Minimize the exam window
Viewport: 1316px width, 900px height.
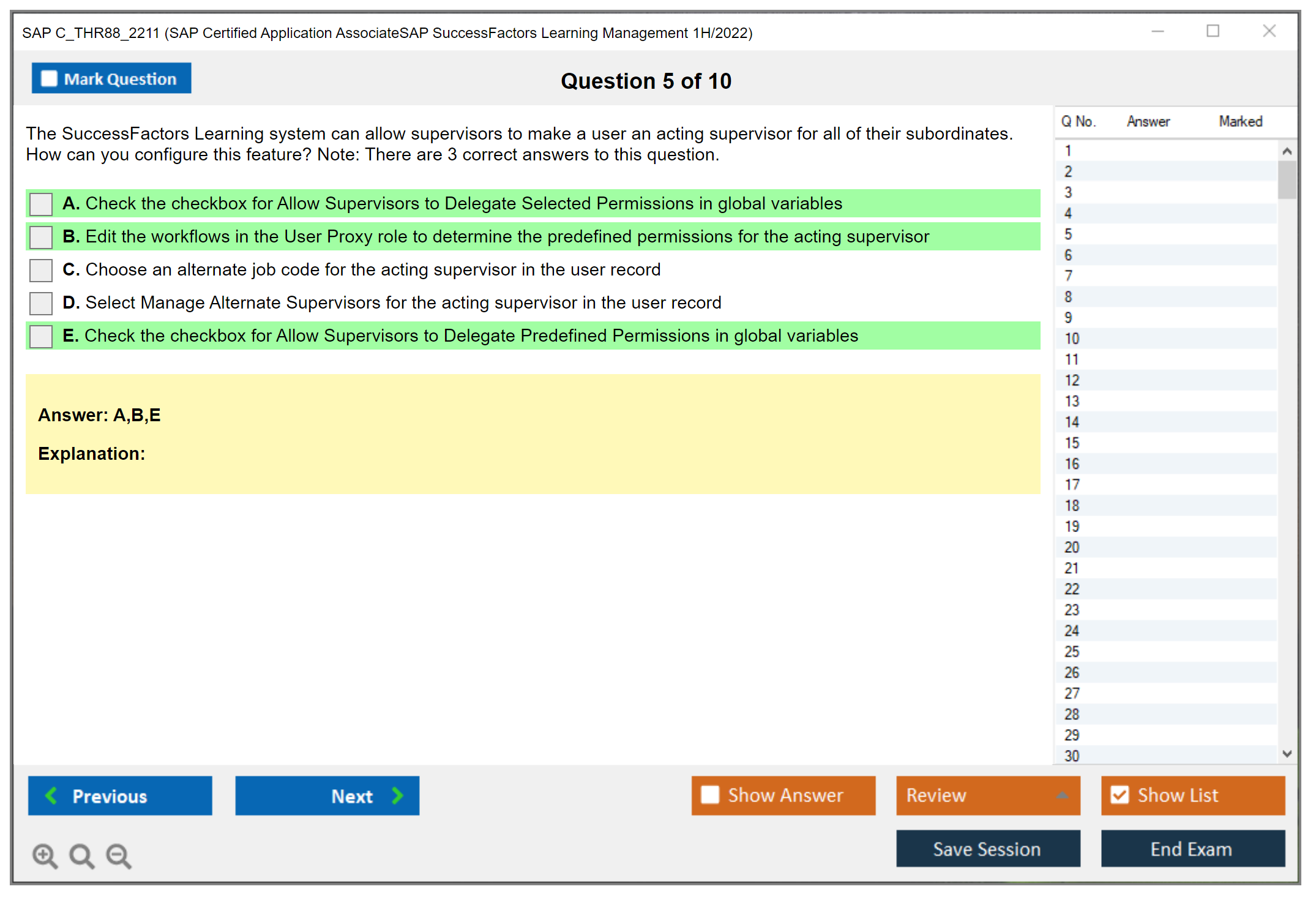pos(1157,31)
